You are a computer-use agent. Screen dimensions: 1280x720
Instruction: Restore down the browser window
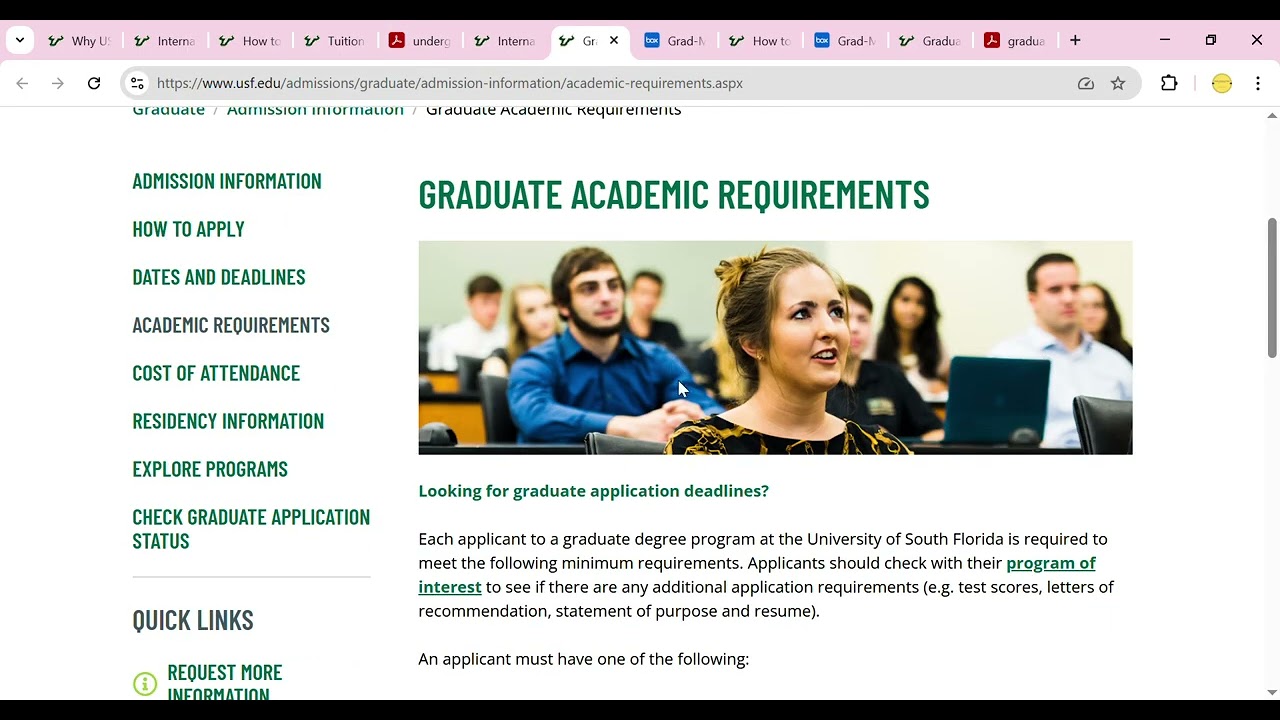[1211, 40]
